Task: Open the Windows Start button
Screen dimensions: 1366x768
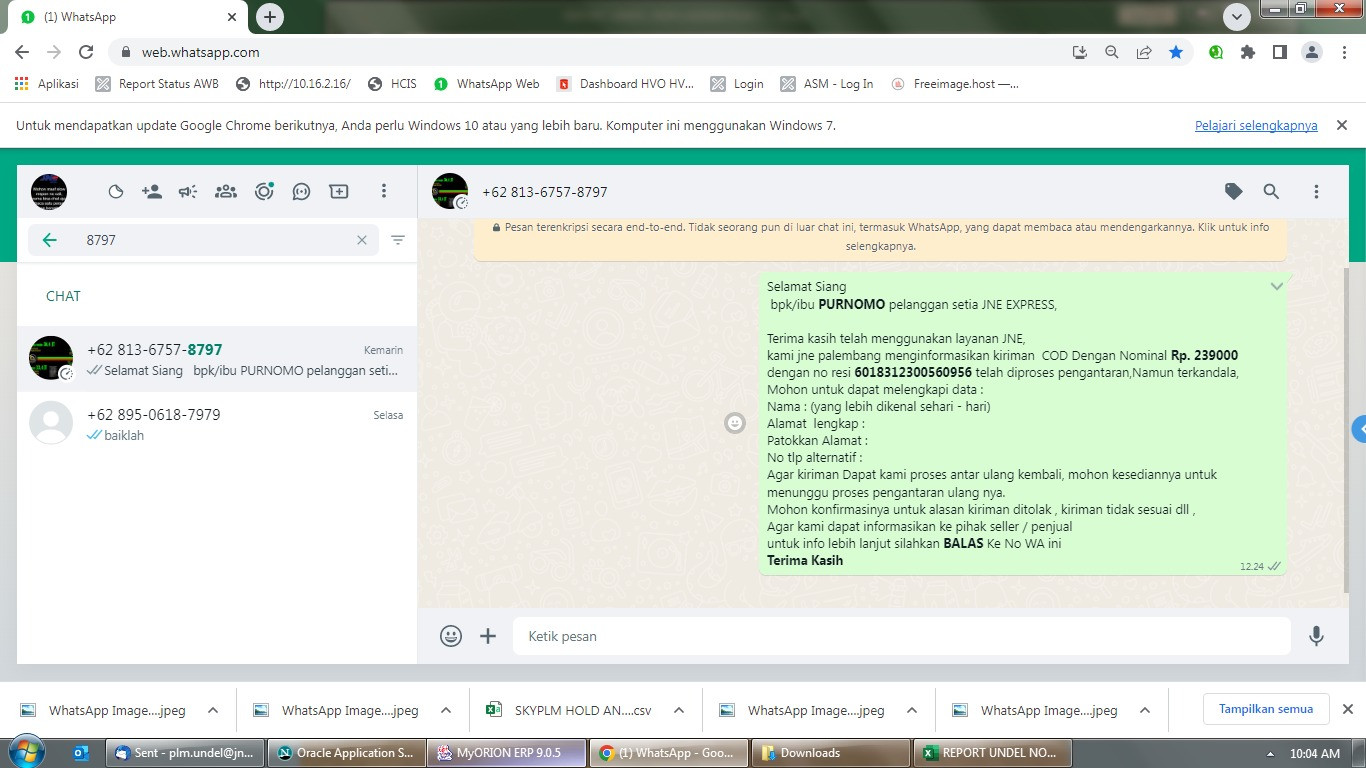Action: tap(26, 752)
